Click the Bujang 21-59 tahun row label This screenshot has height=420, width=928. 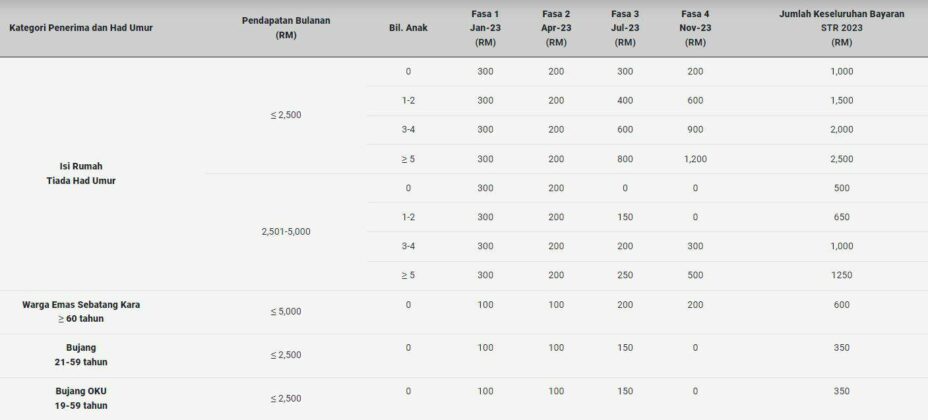81,355
